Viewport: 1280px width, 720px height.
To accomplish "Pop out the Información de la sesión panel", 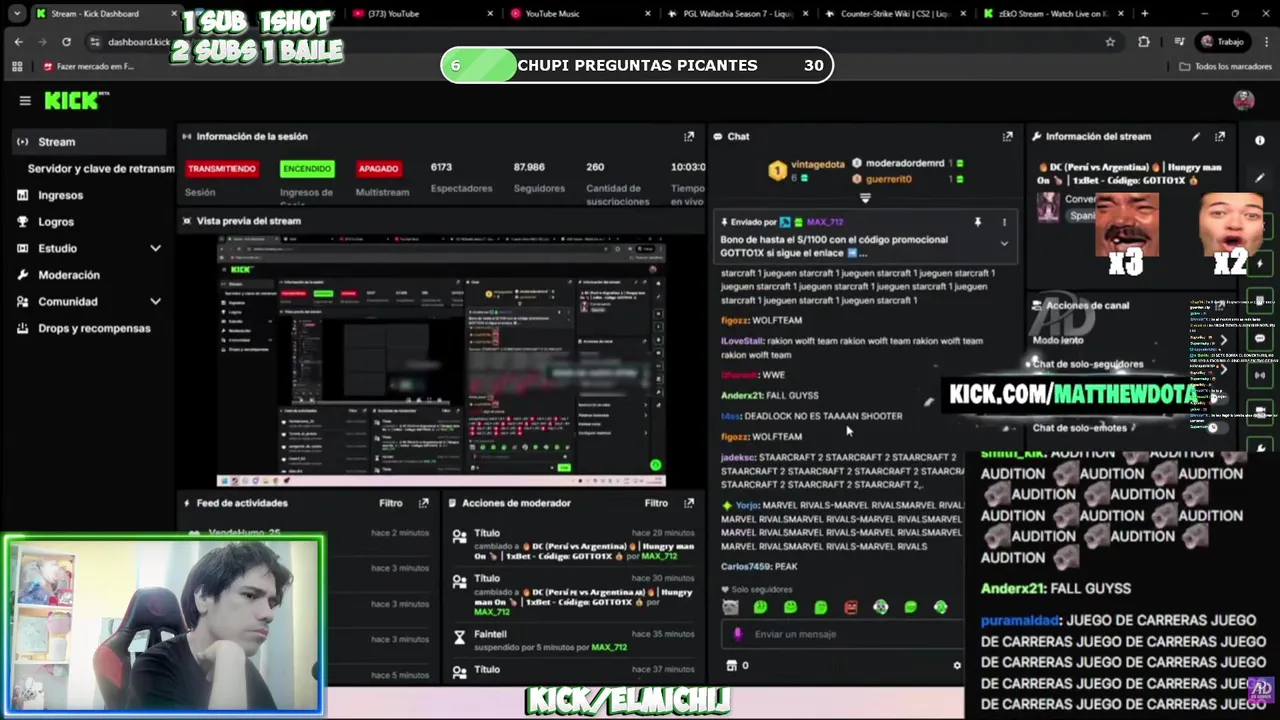I will click(x=688, y=137).
